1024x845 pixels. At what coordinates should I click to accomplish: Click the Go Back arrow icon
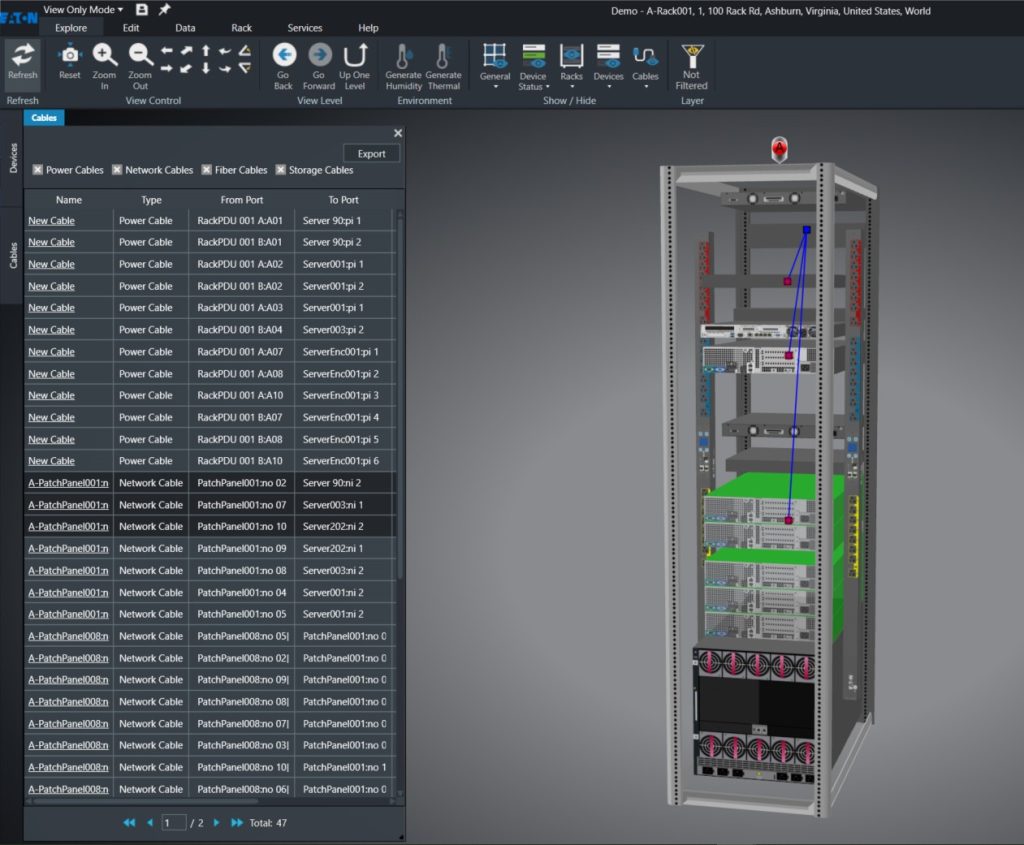284,56
